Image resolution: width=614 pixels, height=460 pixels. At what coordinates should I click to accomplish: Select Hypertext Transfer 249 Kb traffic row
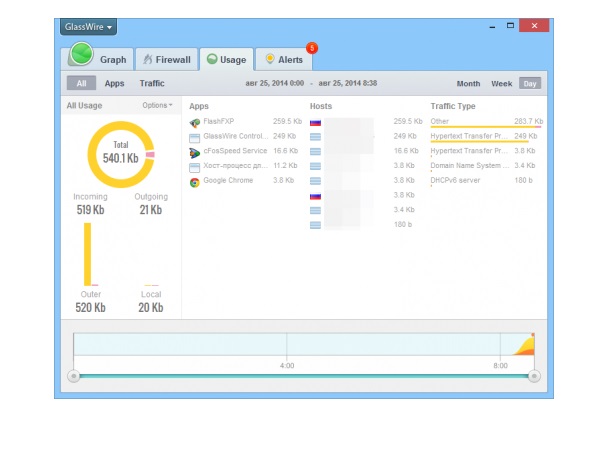[487, 137]
